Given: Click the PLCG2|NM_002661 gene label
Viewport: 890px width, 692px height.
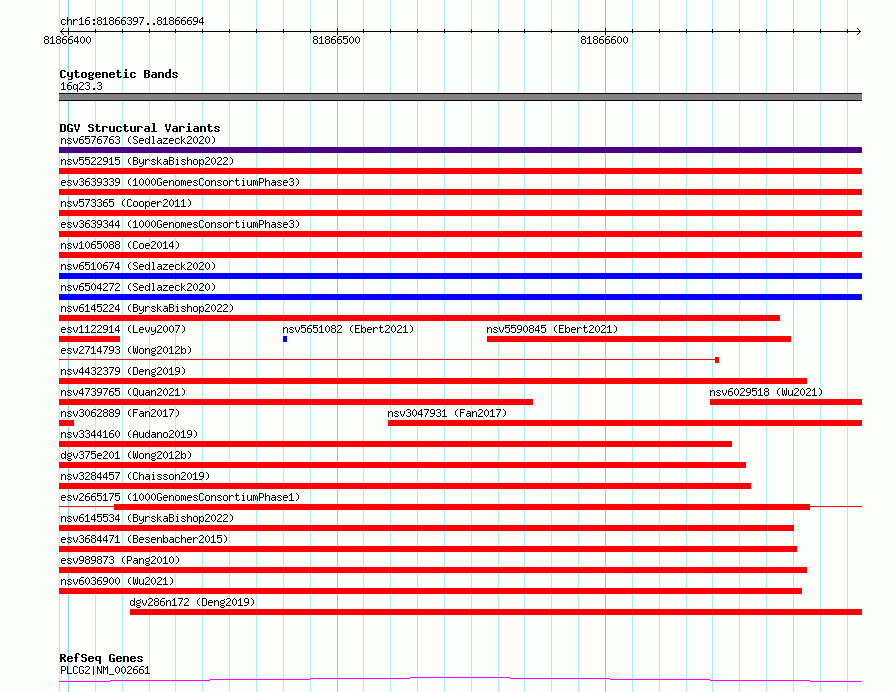Looking at the screenshot, I should (x=105, y=670).
